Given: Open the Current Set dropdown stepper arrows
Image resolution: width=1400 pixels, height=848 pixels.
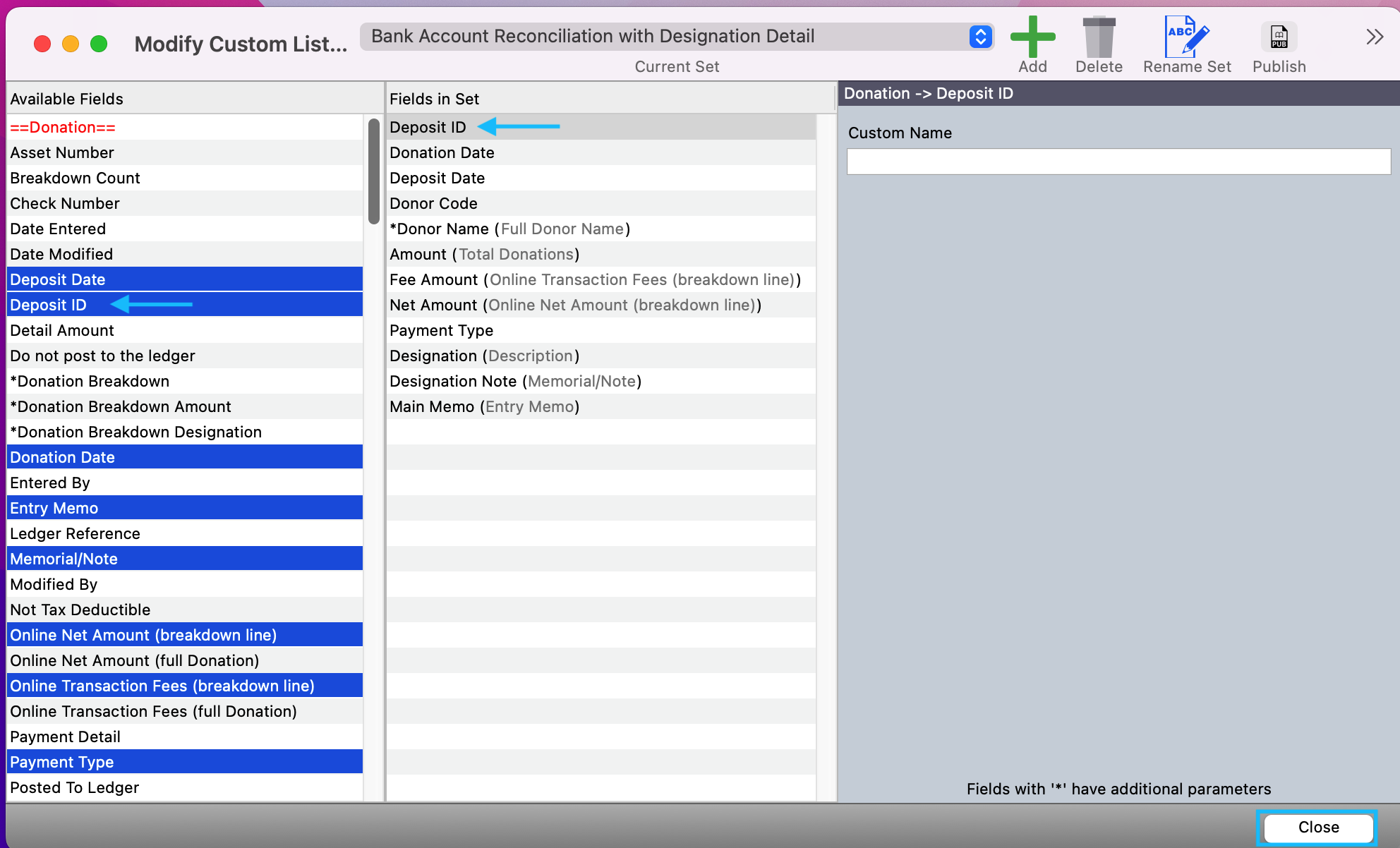Looking at the screenshot, I should pyautogui.click(x=980, y=37).
